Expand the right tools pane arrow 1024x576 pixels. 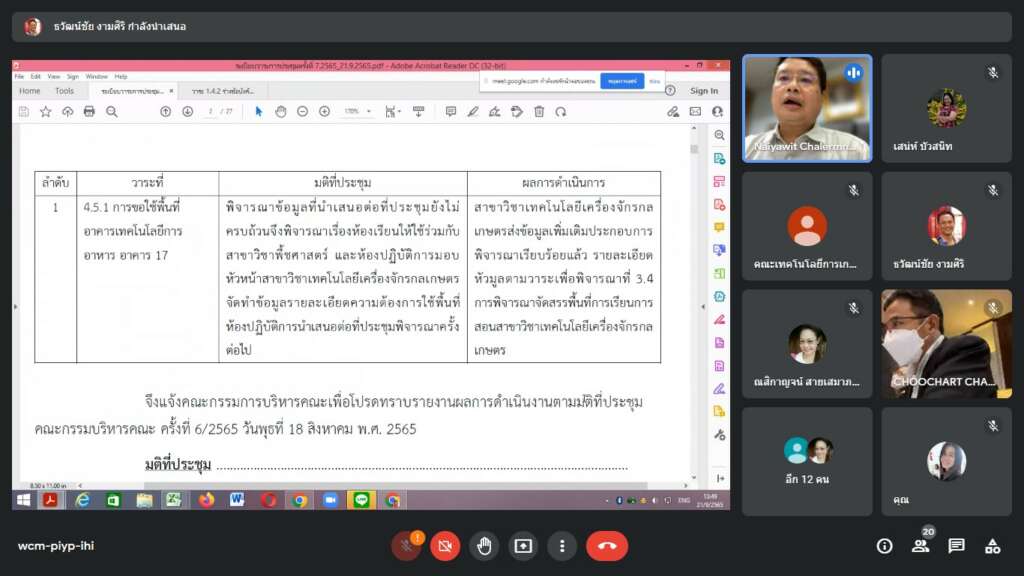coord(703,306)
